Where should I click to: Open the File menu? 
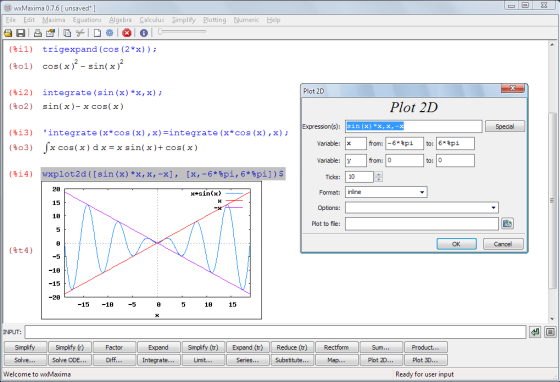11,20
